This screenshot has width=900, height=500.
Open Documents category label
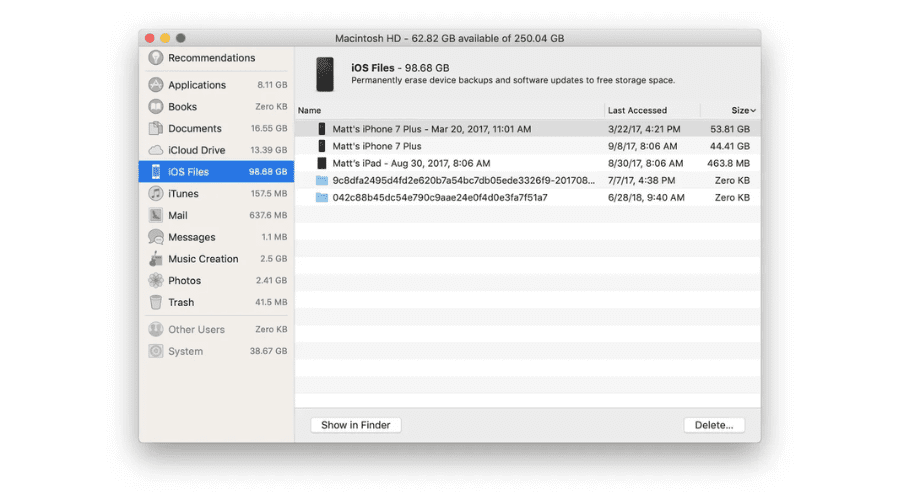(195, 128)
